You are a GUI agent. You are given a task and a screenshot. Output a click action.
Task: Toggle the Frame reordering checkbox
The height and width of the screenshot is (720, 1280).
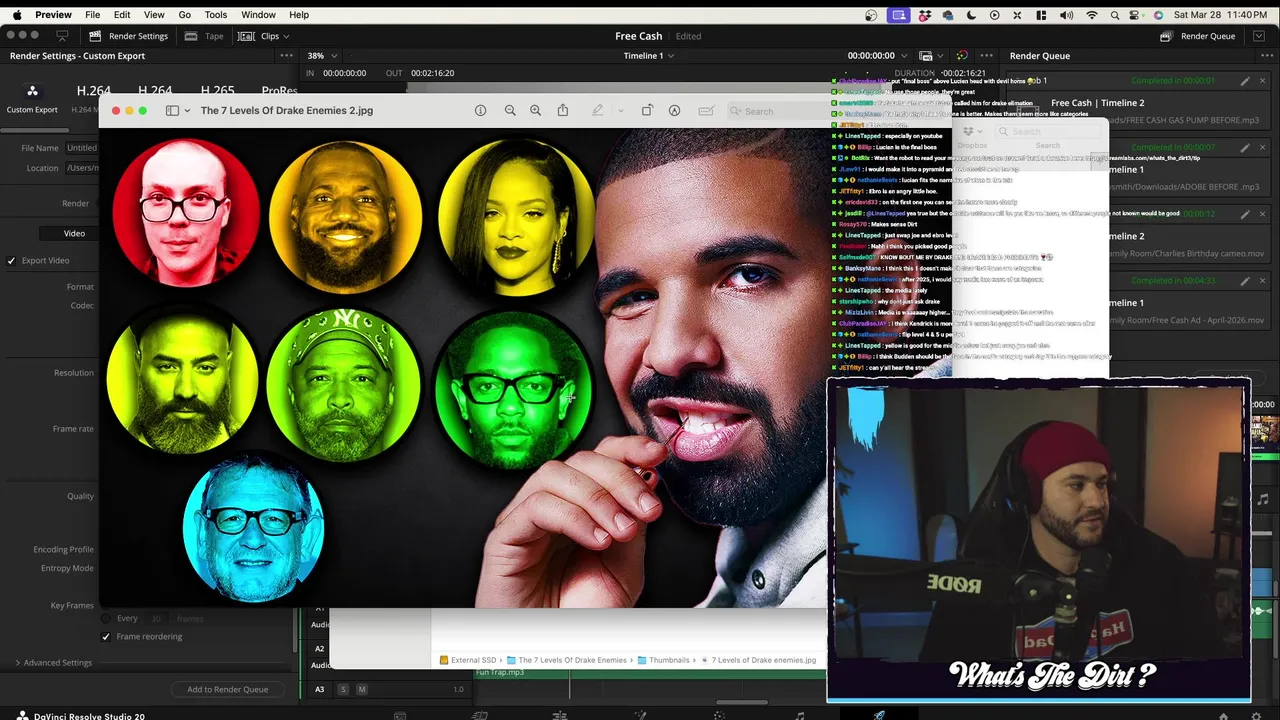tap(106, 637)
